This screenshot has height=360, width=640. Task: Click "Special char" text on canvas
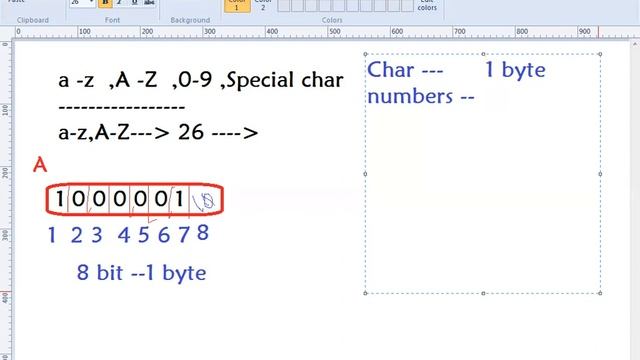pos(284,80)
